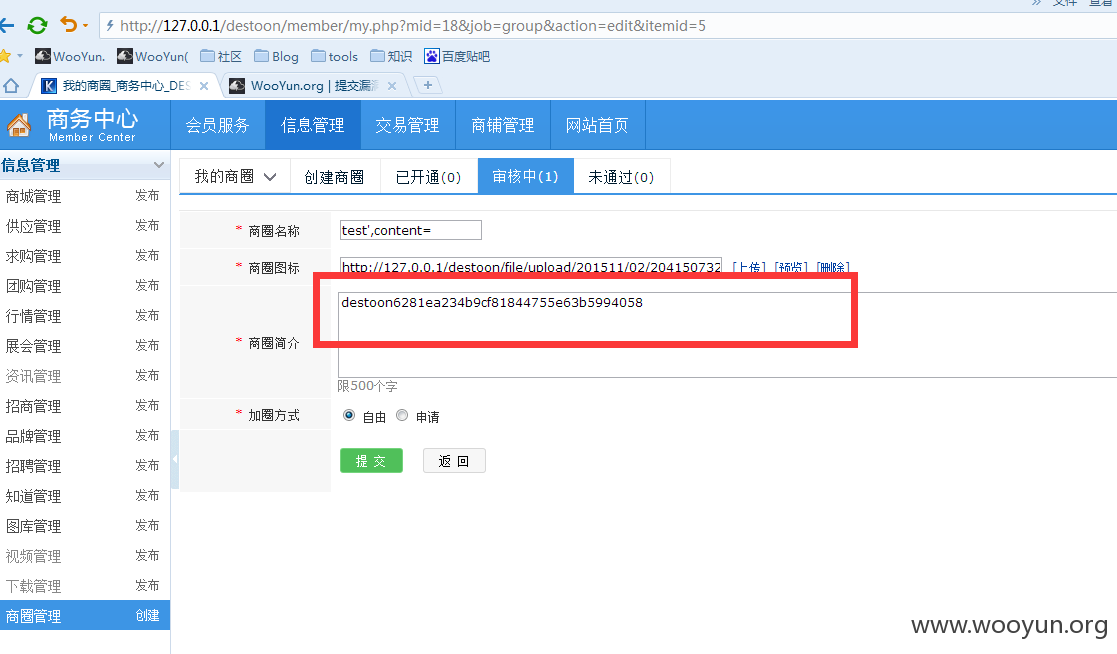The width and height of the screenshot is (1117, 654).
Task: Open the 百度贴吧 bookmark
Action: [x=457, y=56]
